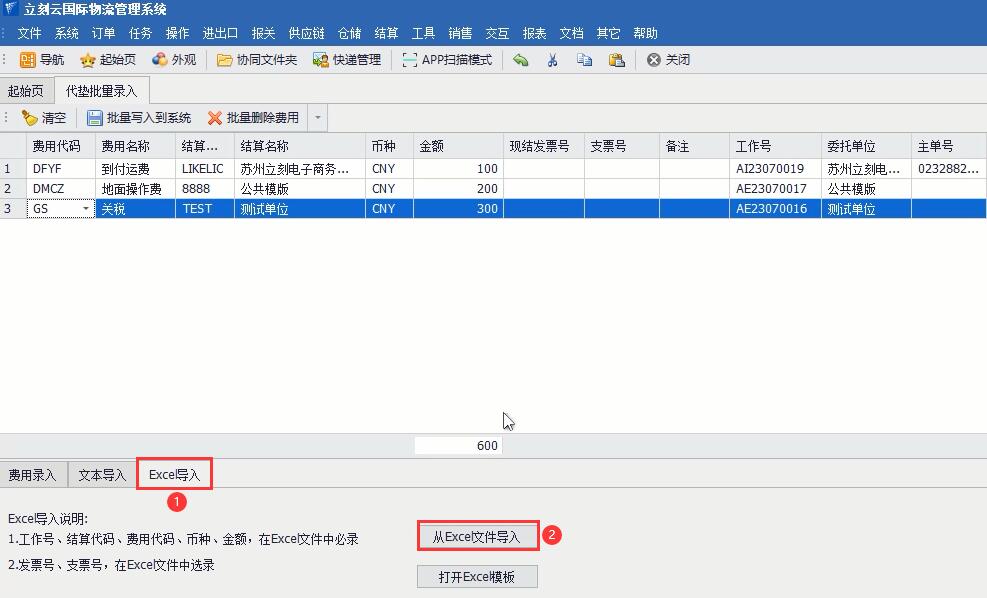This screenshot has height=598, width=987.
Task: Click the paste clipboard icon
Action: pos(616,60)
